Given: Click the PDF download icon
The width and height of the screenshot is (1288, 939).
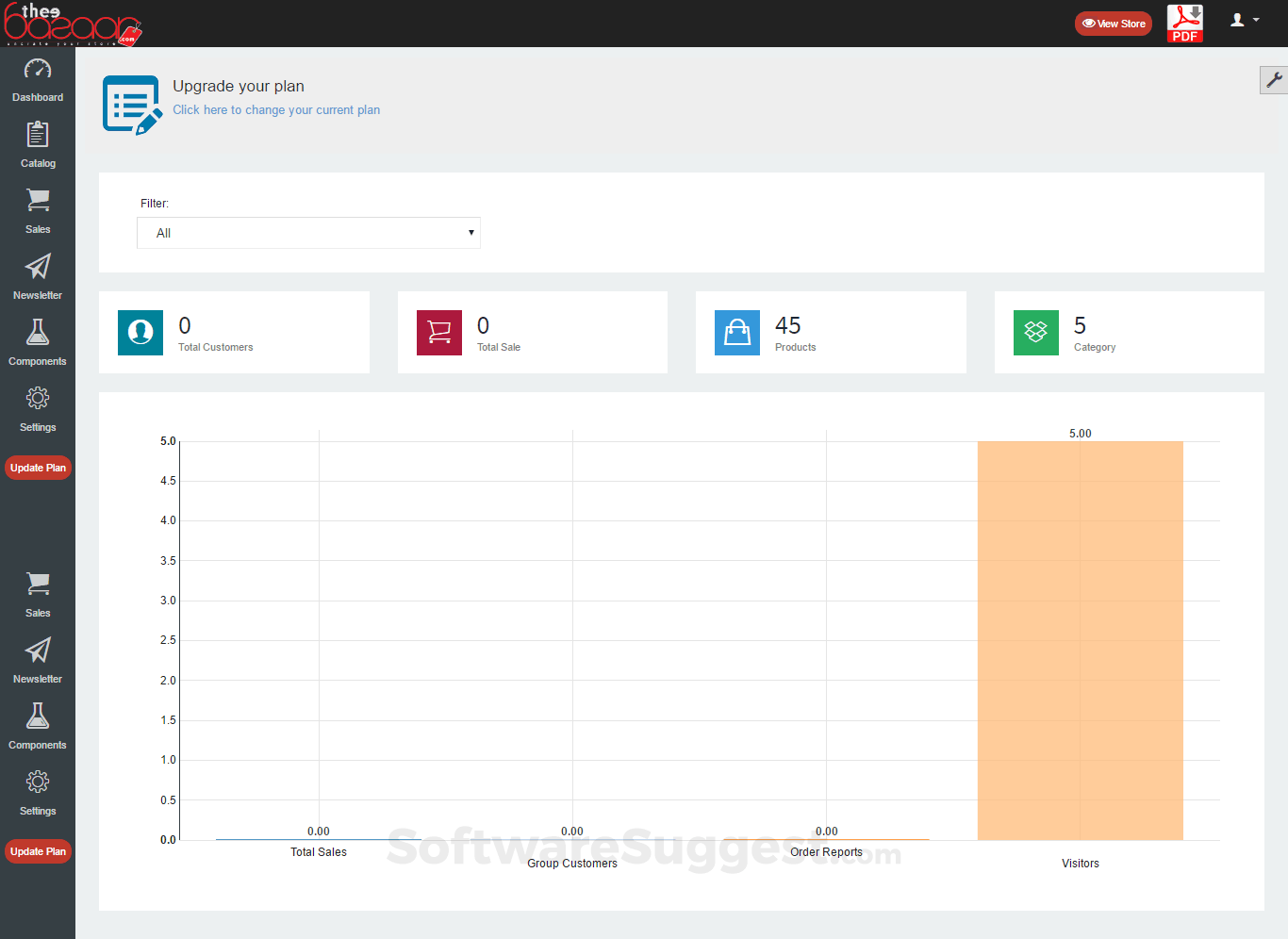Looking at the screenshot, I should point(1185,24).
